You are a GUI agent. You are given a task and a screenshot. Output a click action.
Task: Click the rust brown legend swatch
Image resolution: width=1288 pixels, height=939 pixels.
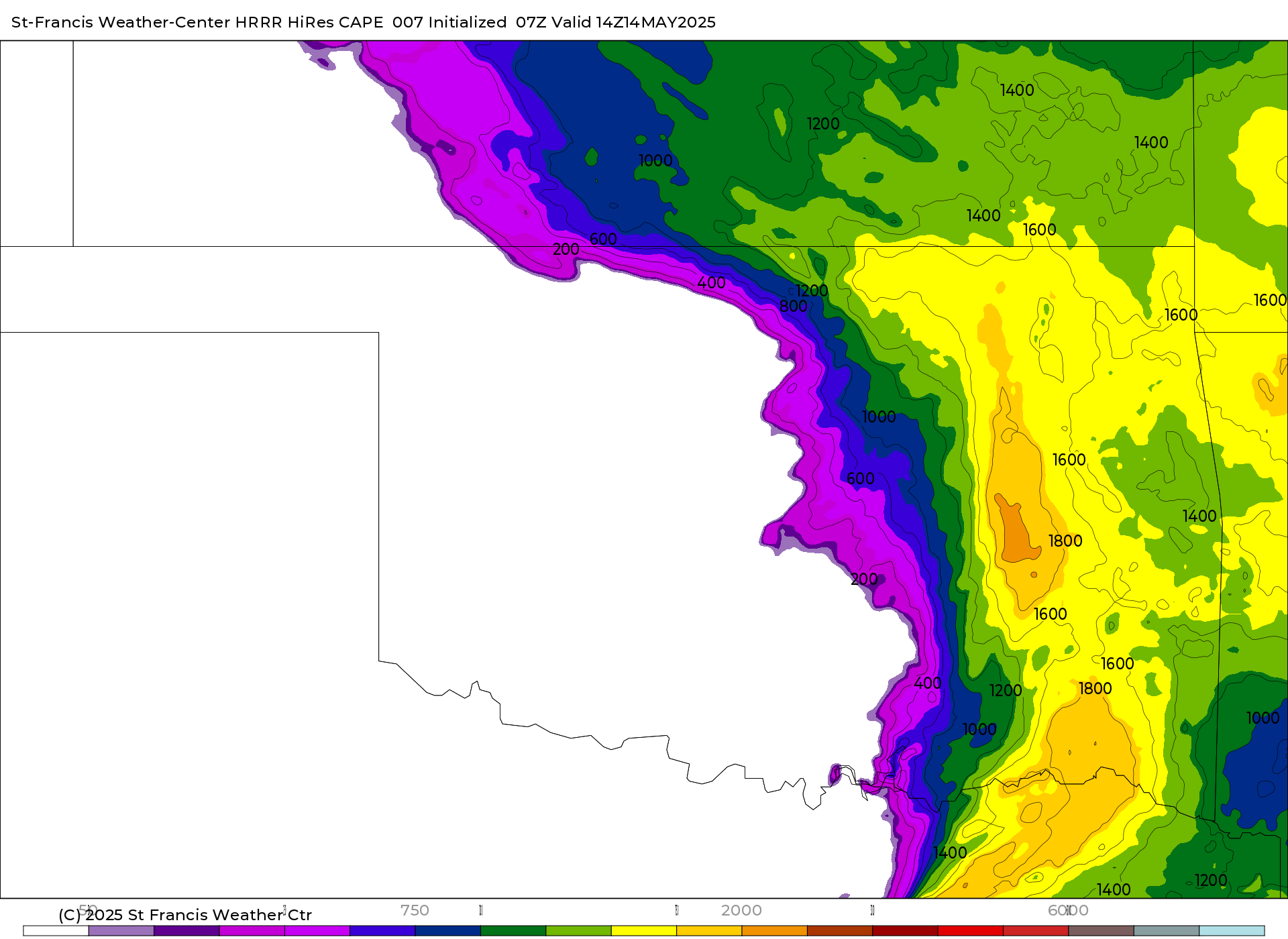click(840, 931)
